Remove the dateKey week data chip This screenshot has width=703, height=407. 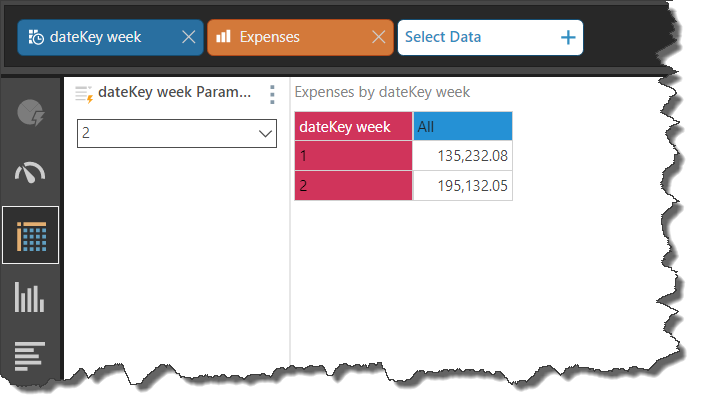[x=188, y=38]
